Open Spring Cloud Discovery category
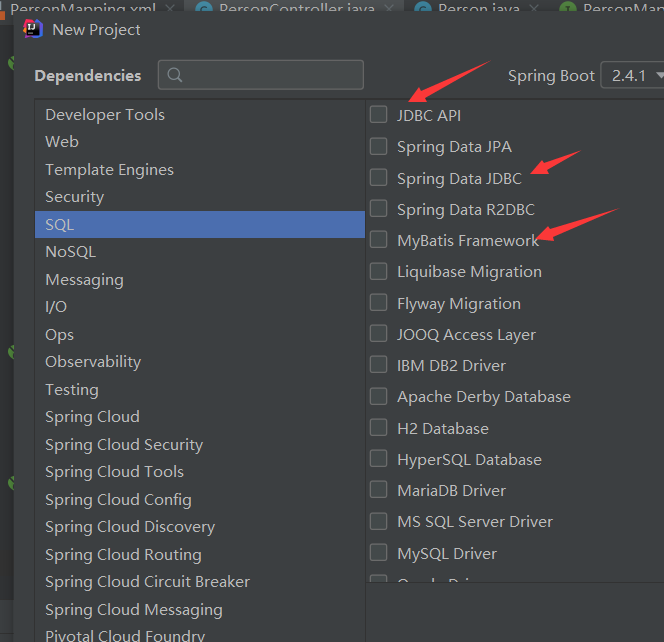The width and height of the screenshot is (664, 642). pos(199,527)
